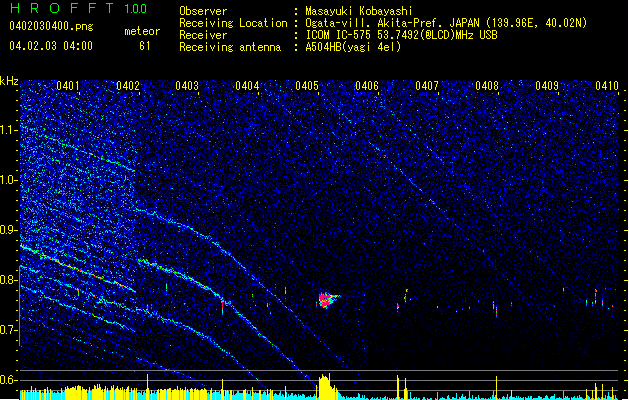Screen dimensions: 629x400
Task: Click the 0407 time marker
Action: (x=427, y=86)
